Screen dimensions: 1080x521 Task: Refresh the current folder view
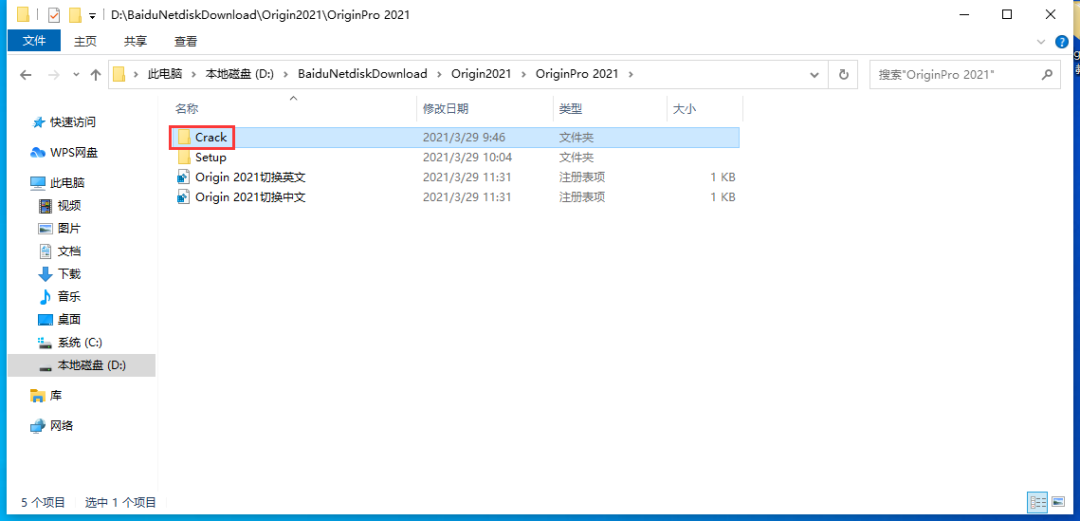pyautogui.click(x=844, y=74)
